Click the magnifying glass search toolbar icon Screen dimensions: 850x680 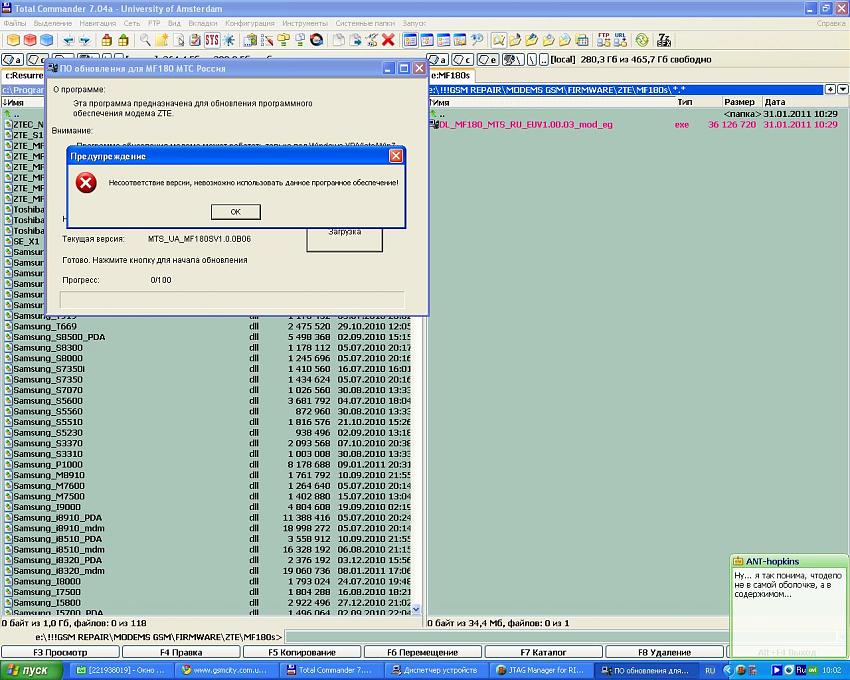coord(145,40)
